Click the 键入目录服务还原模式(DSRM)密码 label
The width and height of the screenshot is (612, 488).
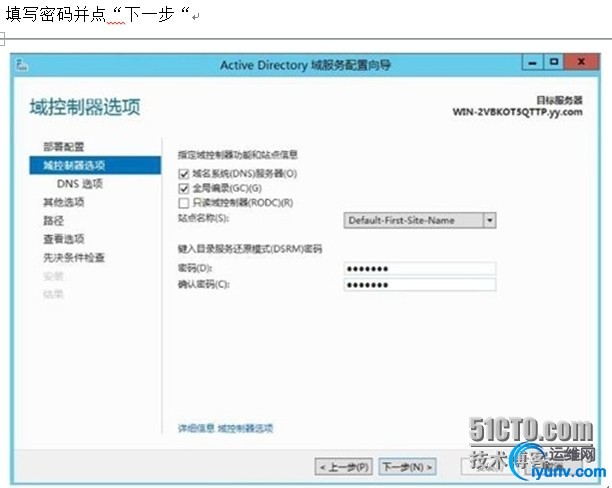(250, 249)
